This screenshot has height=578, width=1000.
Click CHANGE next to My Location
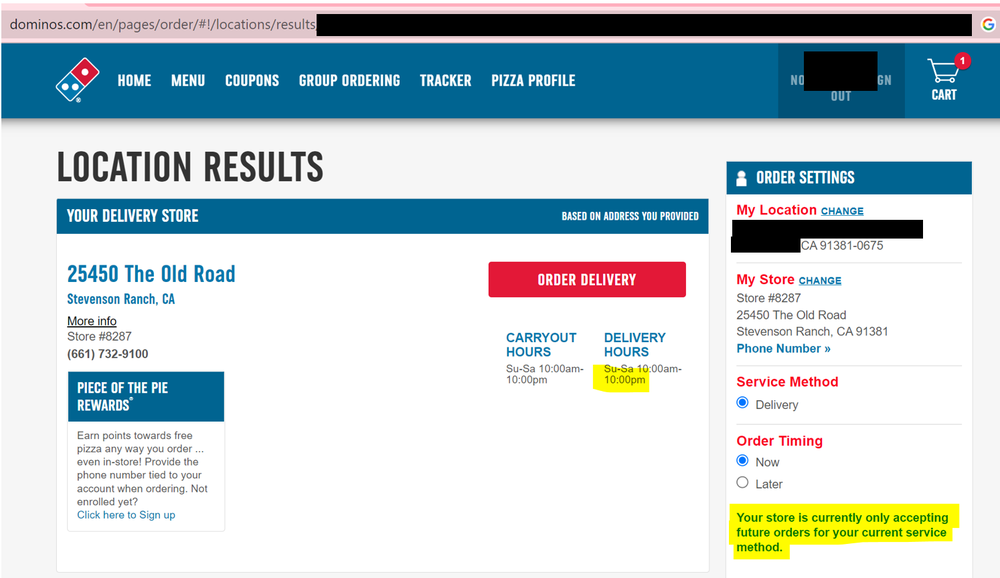842,211
